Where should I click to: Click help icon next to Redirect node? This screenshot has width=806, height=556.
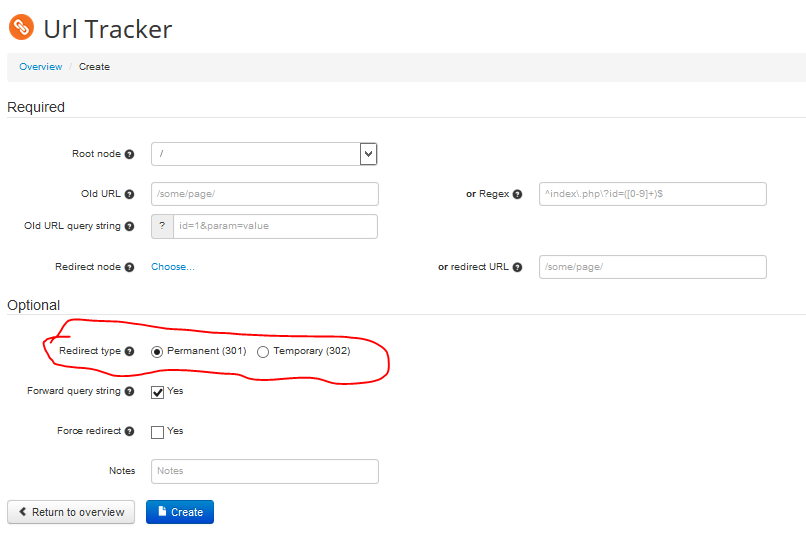[x=129, y=267]
